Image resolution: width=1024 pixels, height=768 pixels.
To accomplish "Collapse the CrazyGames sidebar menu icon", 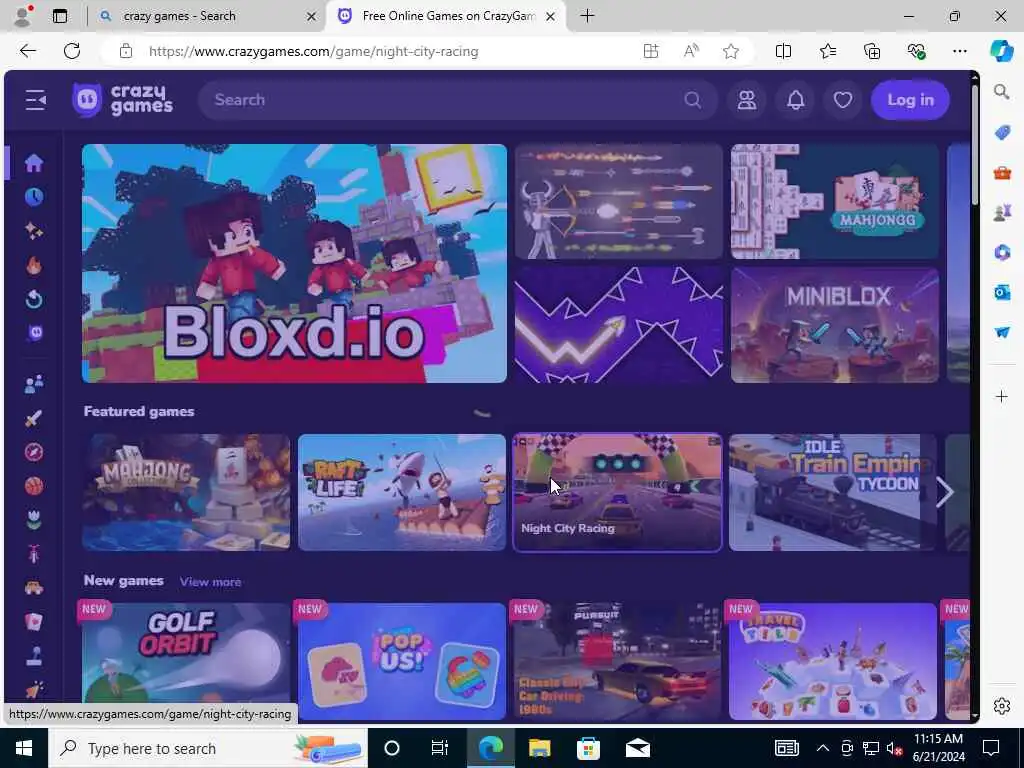I will (x=36, y=100).
